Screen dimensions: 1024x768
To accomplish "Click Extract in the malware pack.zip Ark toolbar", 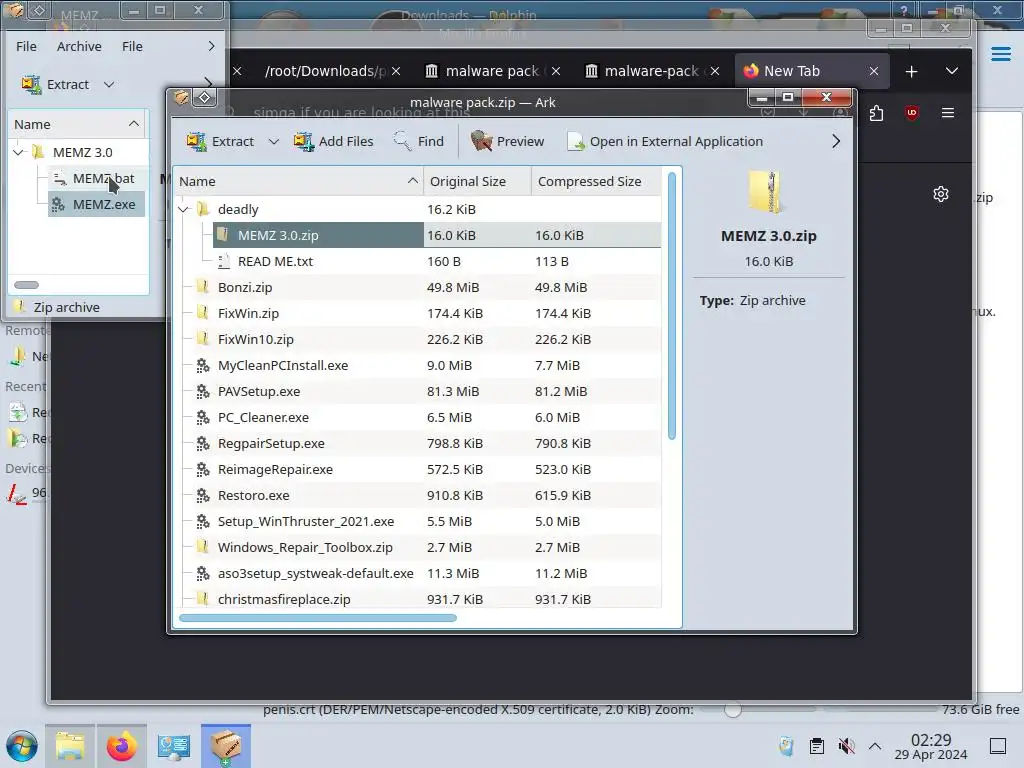I will coord(220,141).
